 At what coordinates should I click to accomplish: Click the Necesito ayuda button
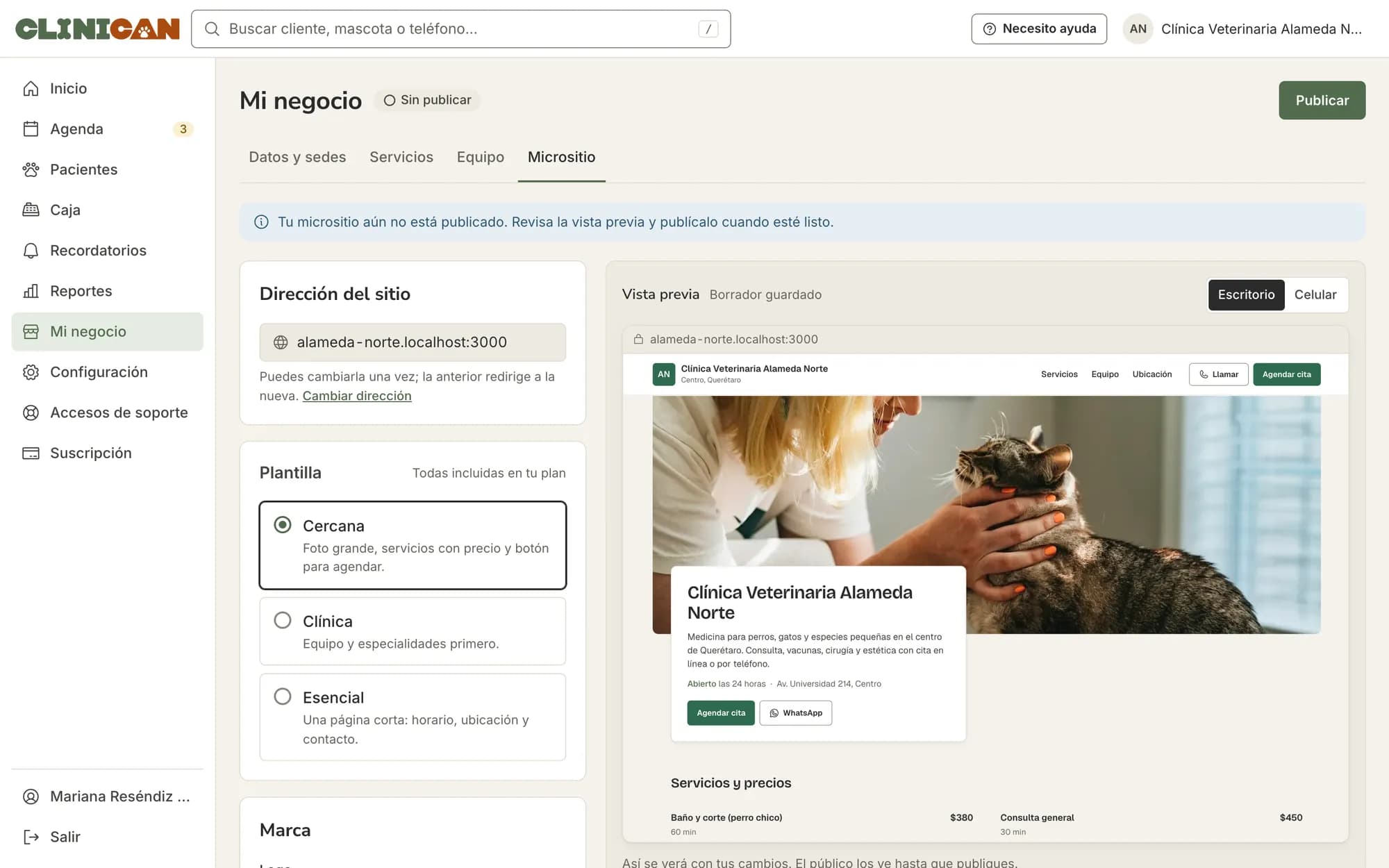[1039, 28]
